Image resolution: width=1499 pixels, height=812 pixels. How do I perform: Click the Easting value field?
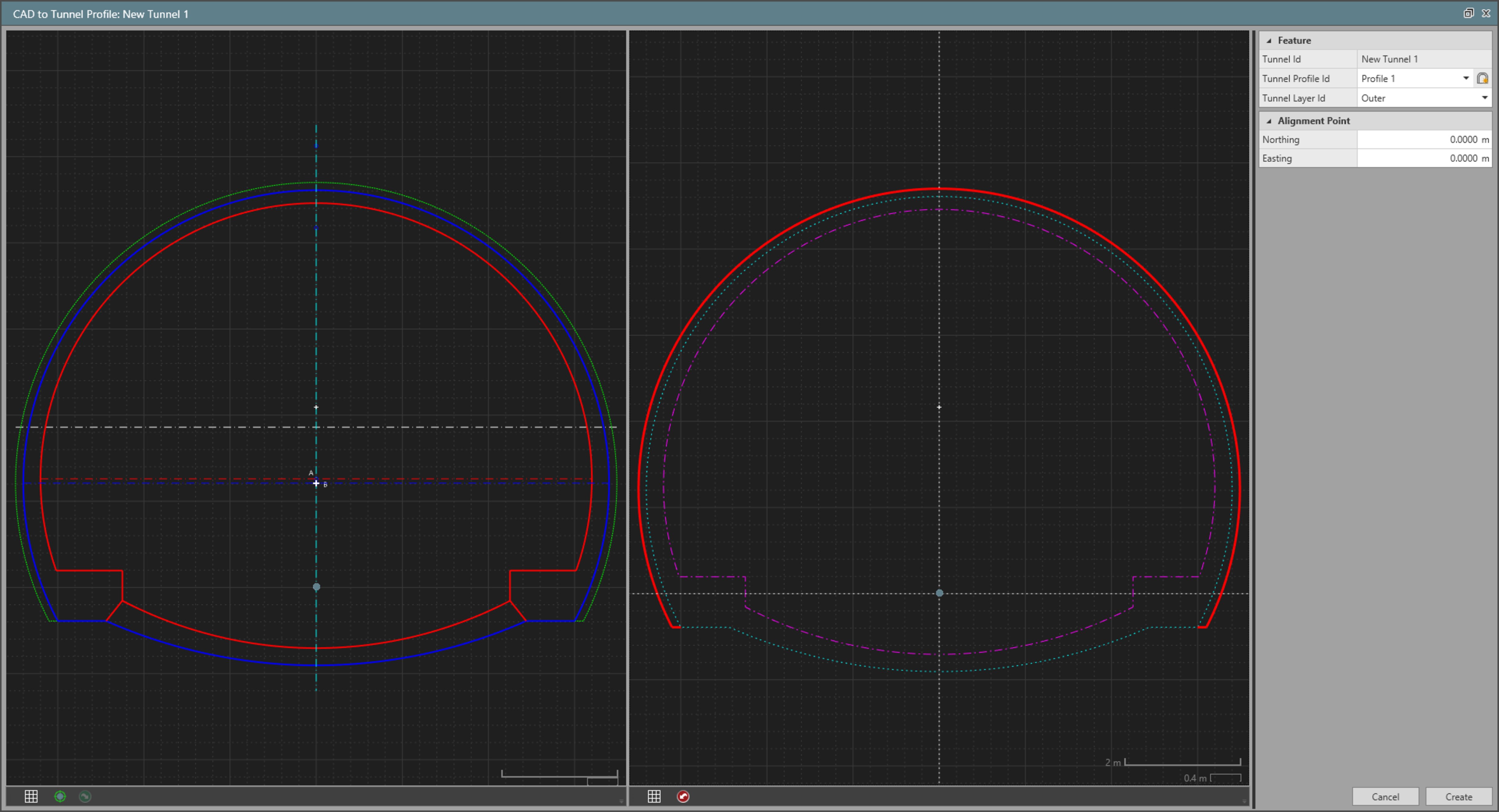pyautogui.click(x=1424, y=158)
